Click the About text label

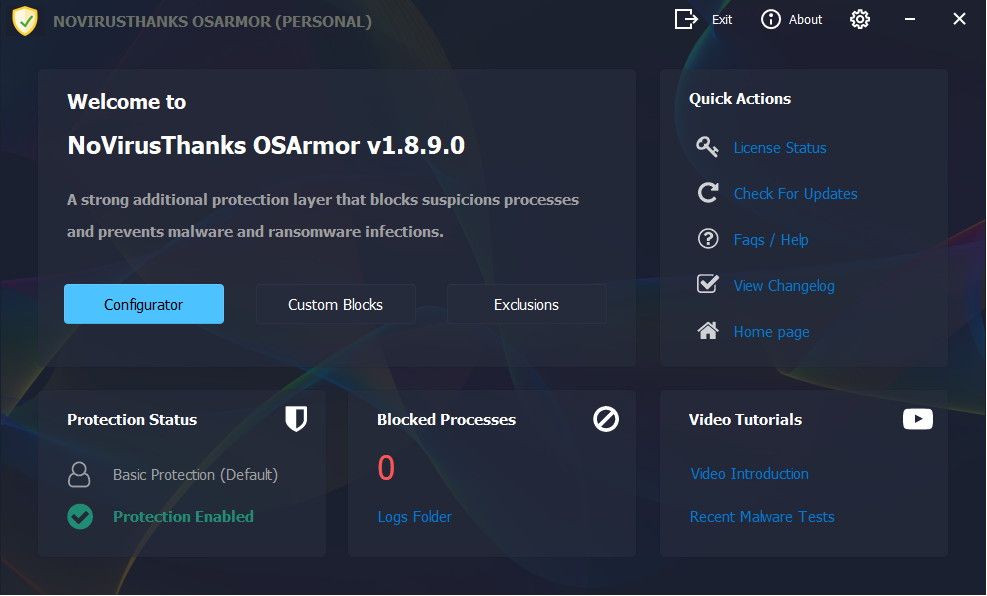pyautogui.click(x=805, y=20)
